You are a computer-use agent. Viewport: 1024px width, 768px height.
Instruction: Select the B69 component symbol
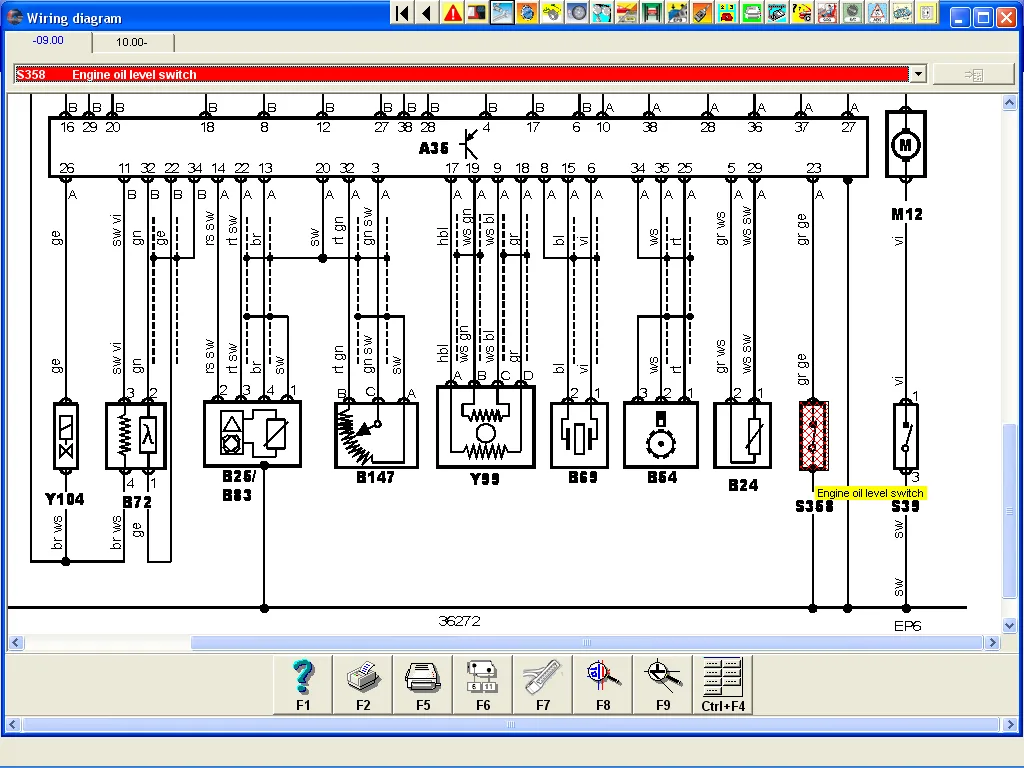click(579, 435)
